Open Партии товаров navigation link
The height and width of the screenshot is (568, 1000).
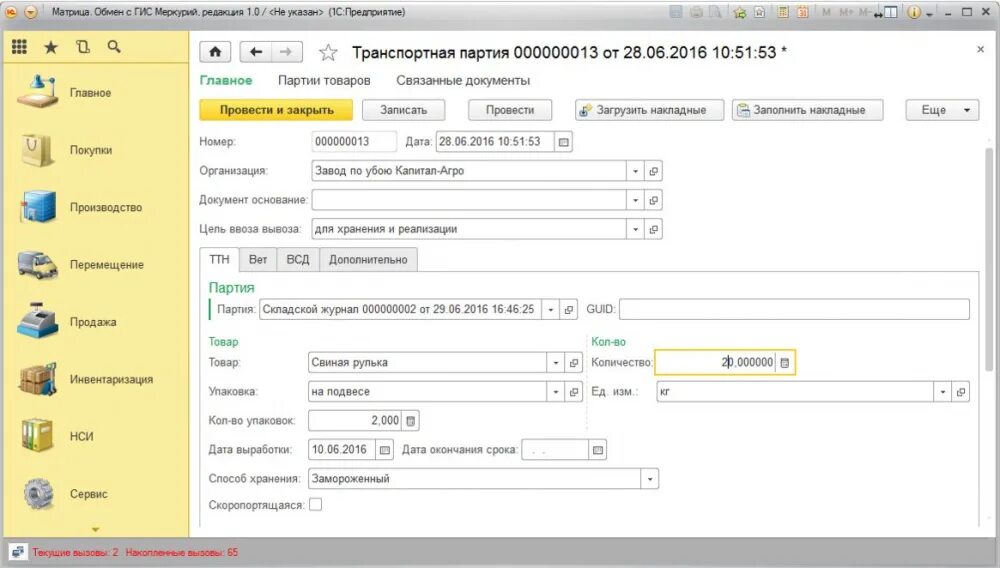coord(324,81)
